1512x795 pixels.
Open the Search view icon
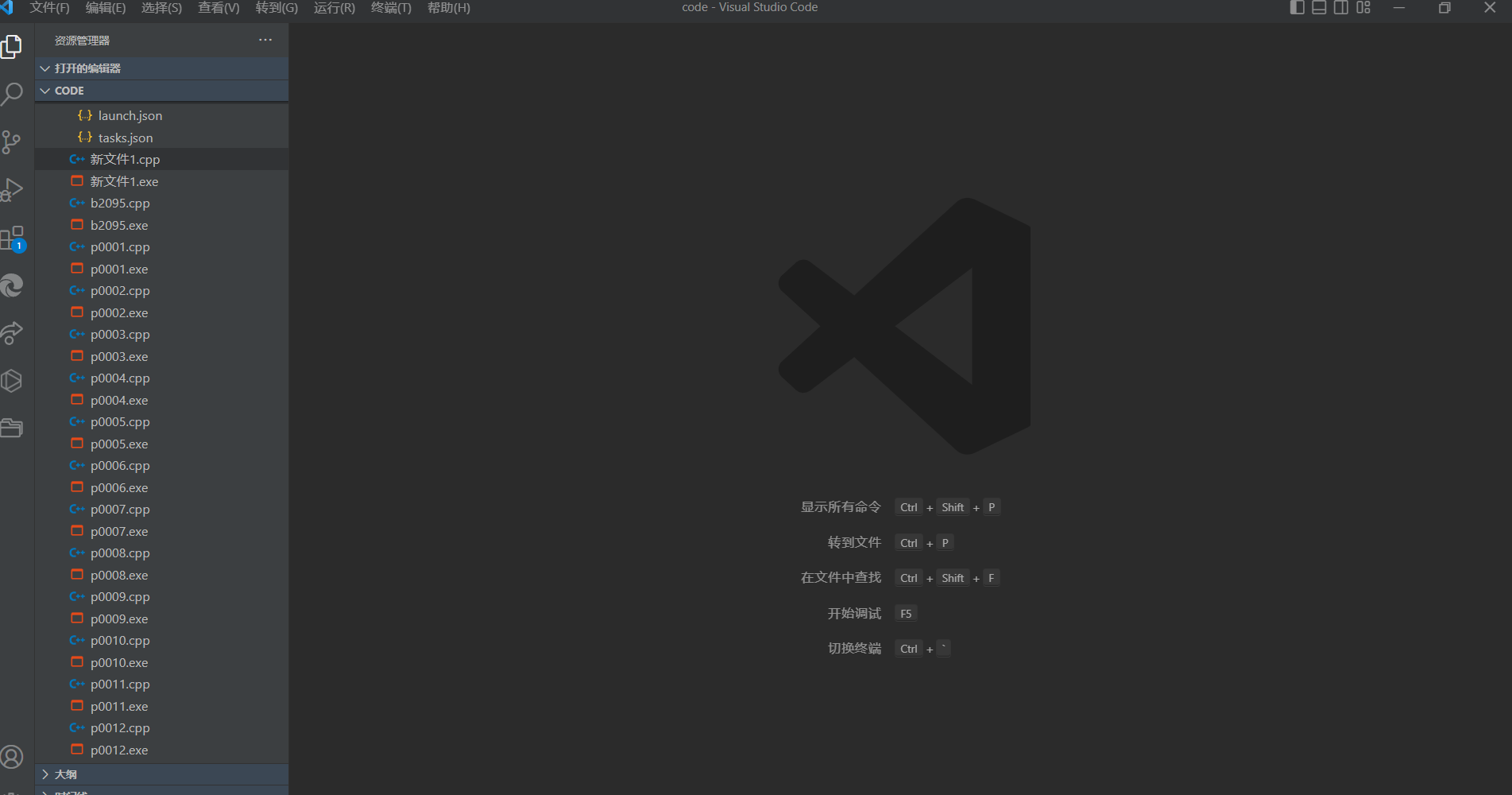(12, 95)
